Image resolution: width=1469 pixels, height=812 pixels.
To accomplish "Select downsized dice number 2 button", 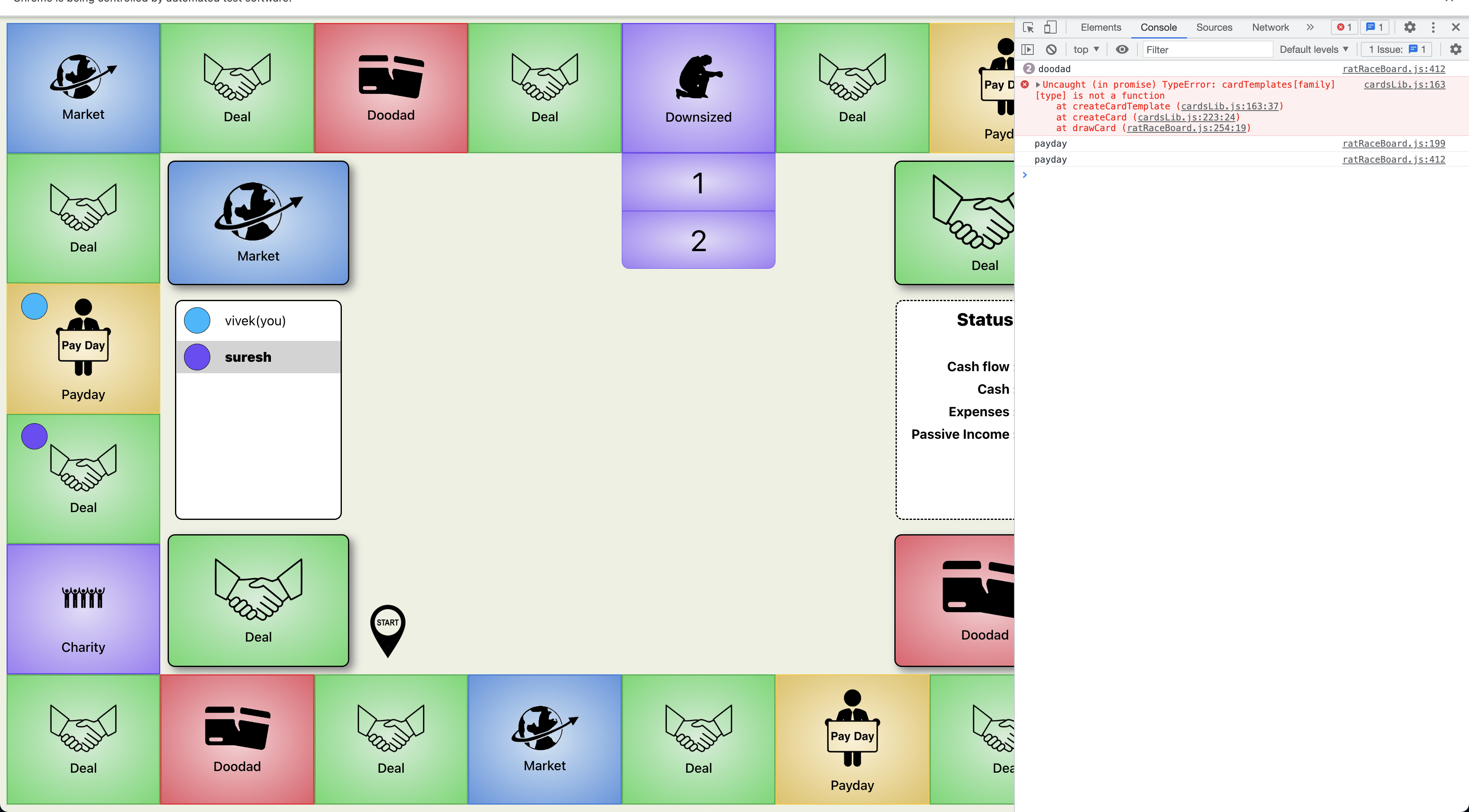I will pos(698,240).
